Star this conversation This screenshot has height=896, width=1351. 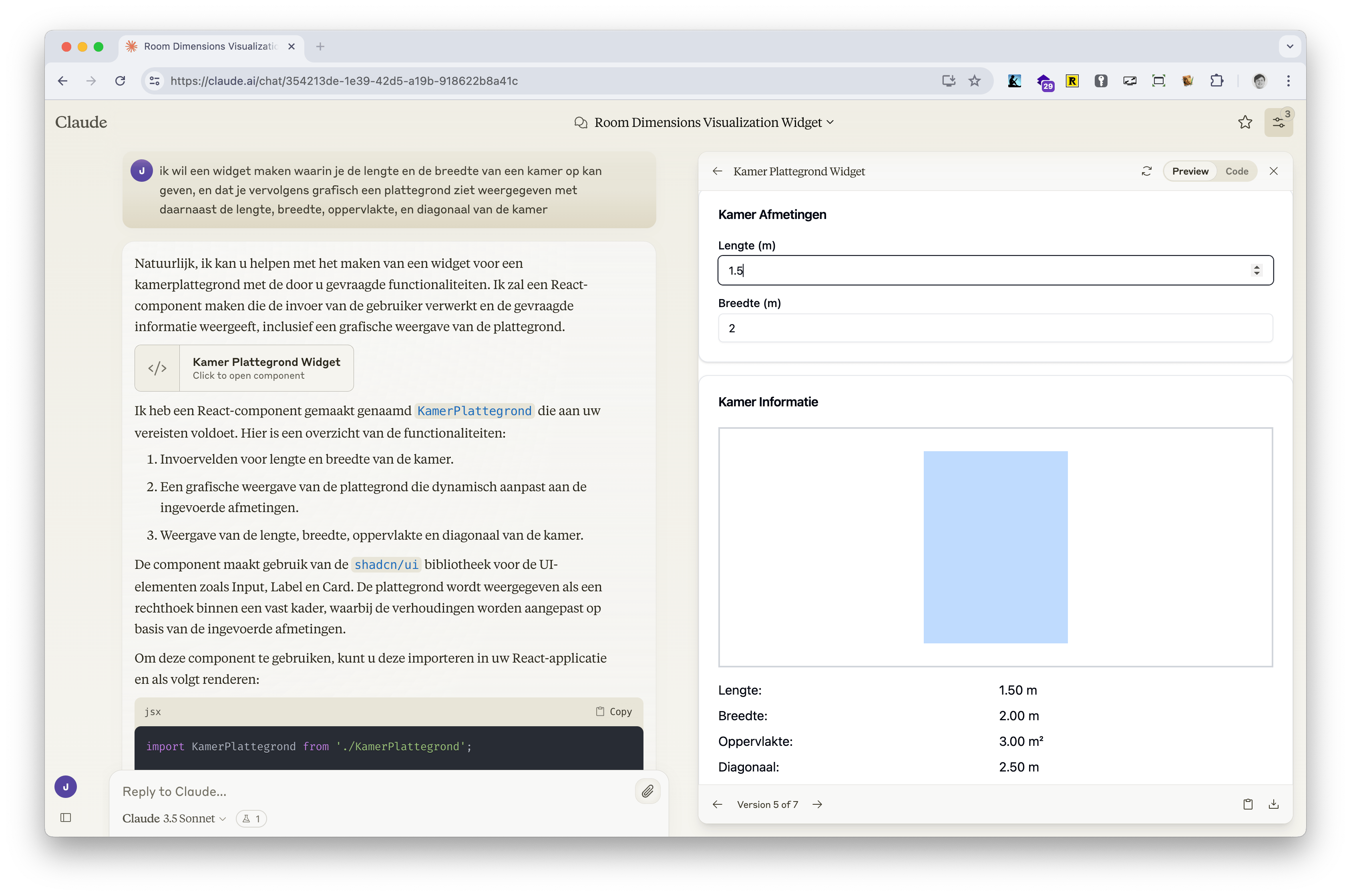pyautogui.click(x=1245, y=122)
